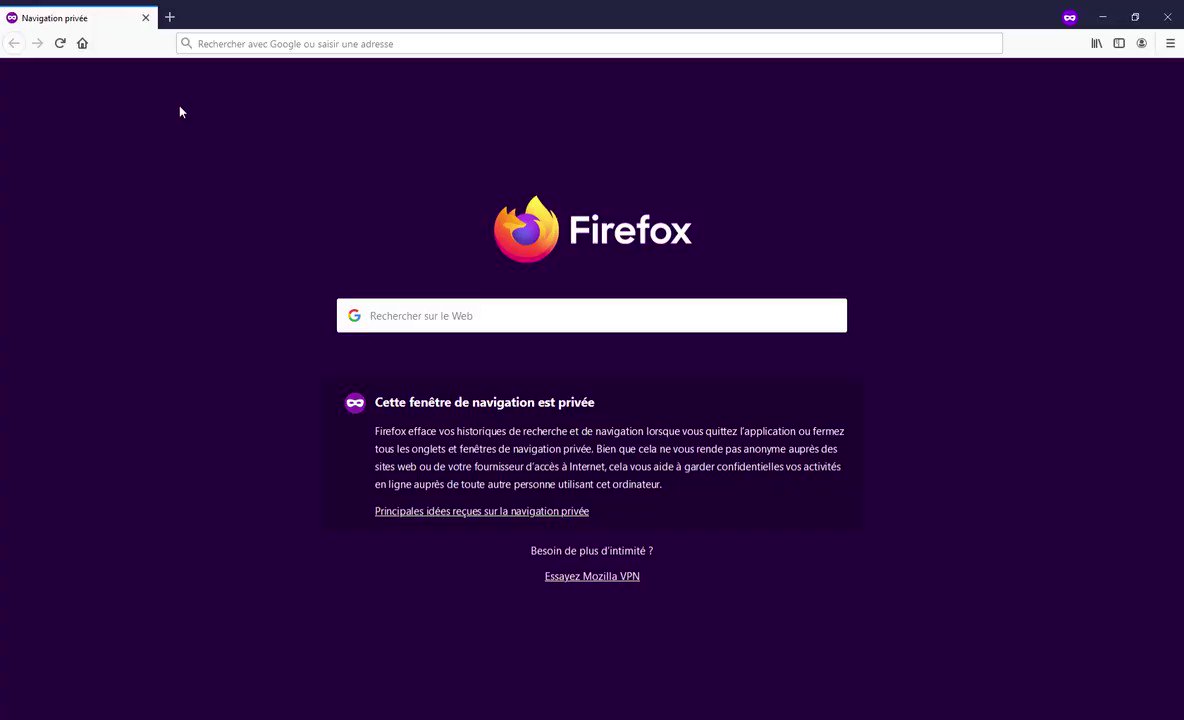The width and height of the screenshot is (1184, 720).
Task: Open the Library bookshelf icon
Action: (x=1096, y=44)
